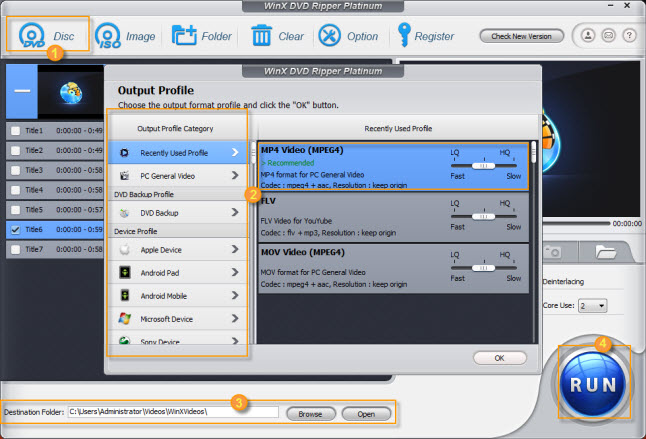This screenshot has width=646, height=439.
Task: Check the Title5 checkbox
Action: pos(15,210)
